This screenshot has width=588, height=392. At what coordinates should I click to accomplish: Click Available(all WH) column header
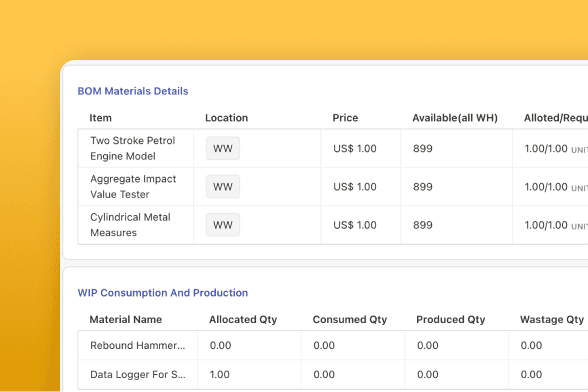click(x=455, y=118)
